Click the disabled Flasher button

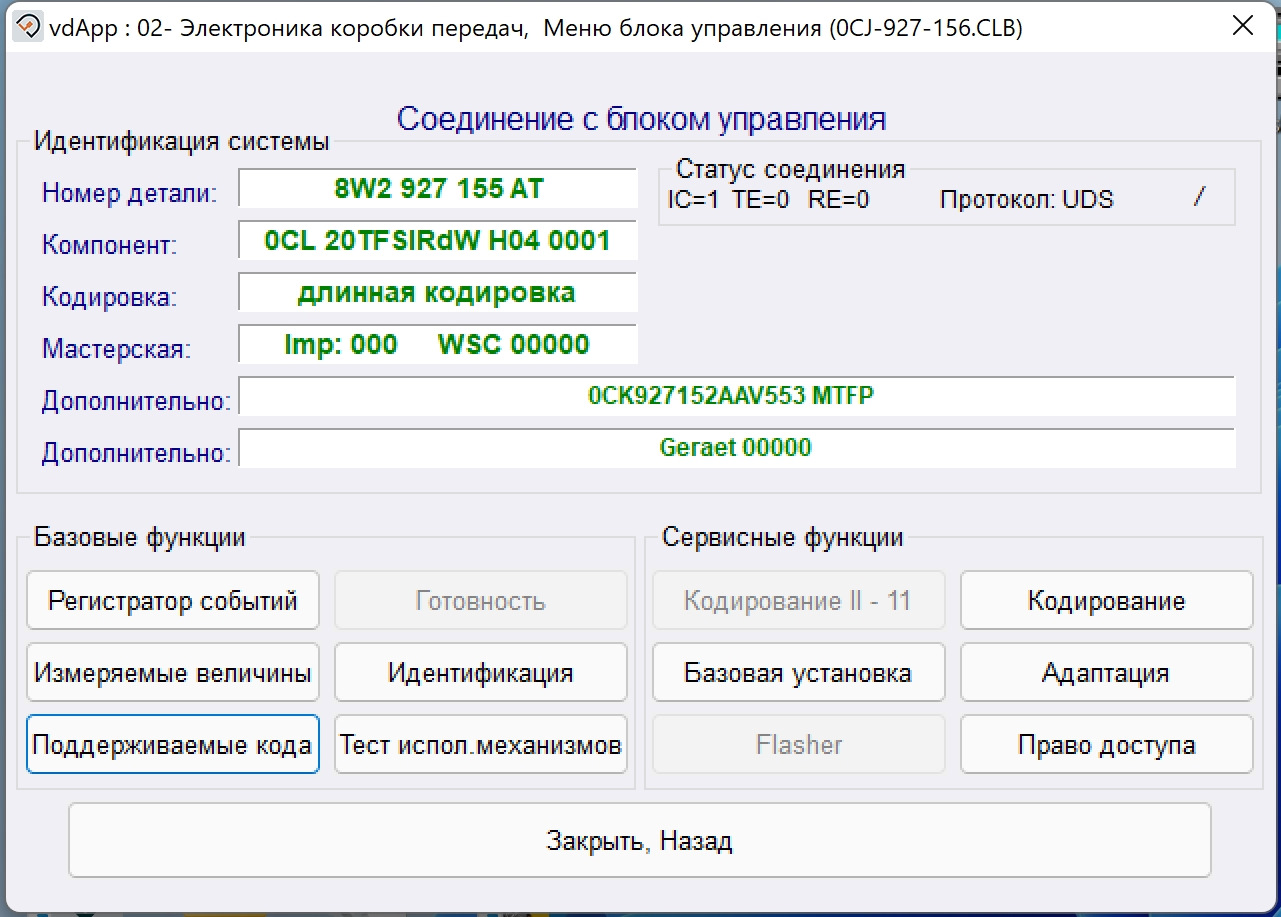[x=799, y=745]
